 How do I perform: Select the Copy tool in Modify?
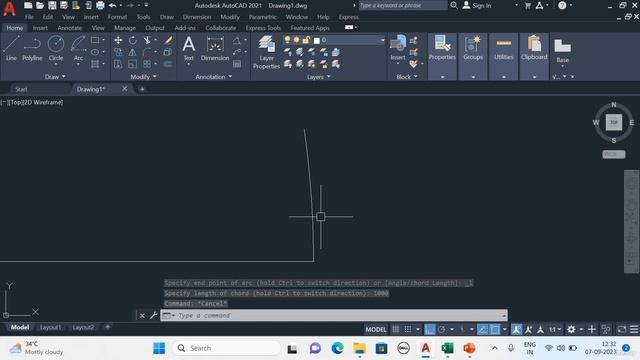[x=118, y=52]
